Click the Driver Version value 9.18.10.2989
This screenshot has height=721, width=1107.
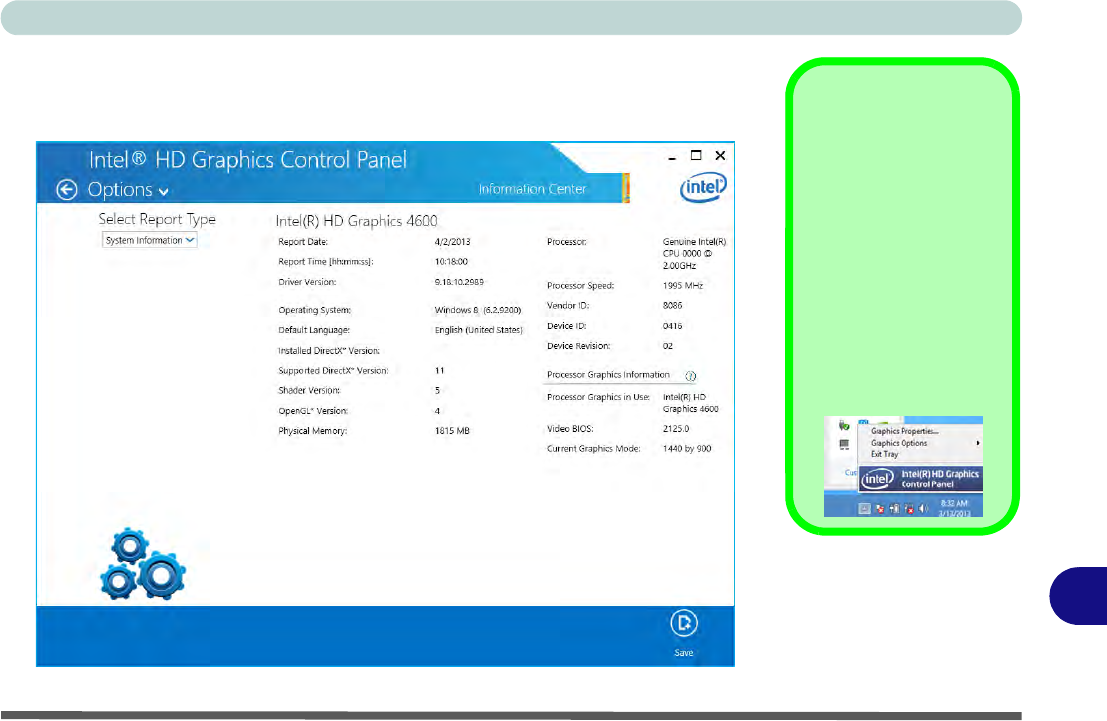[x=459, y=282]
